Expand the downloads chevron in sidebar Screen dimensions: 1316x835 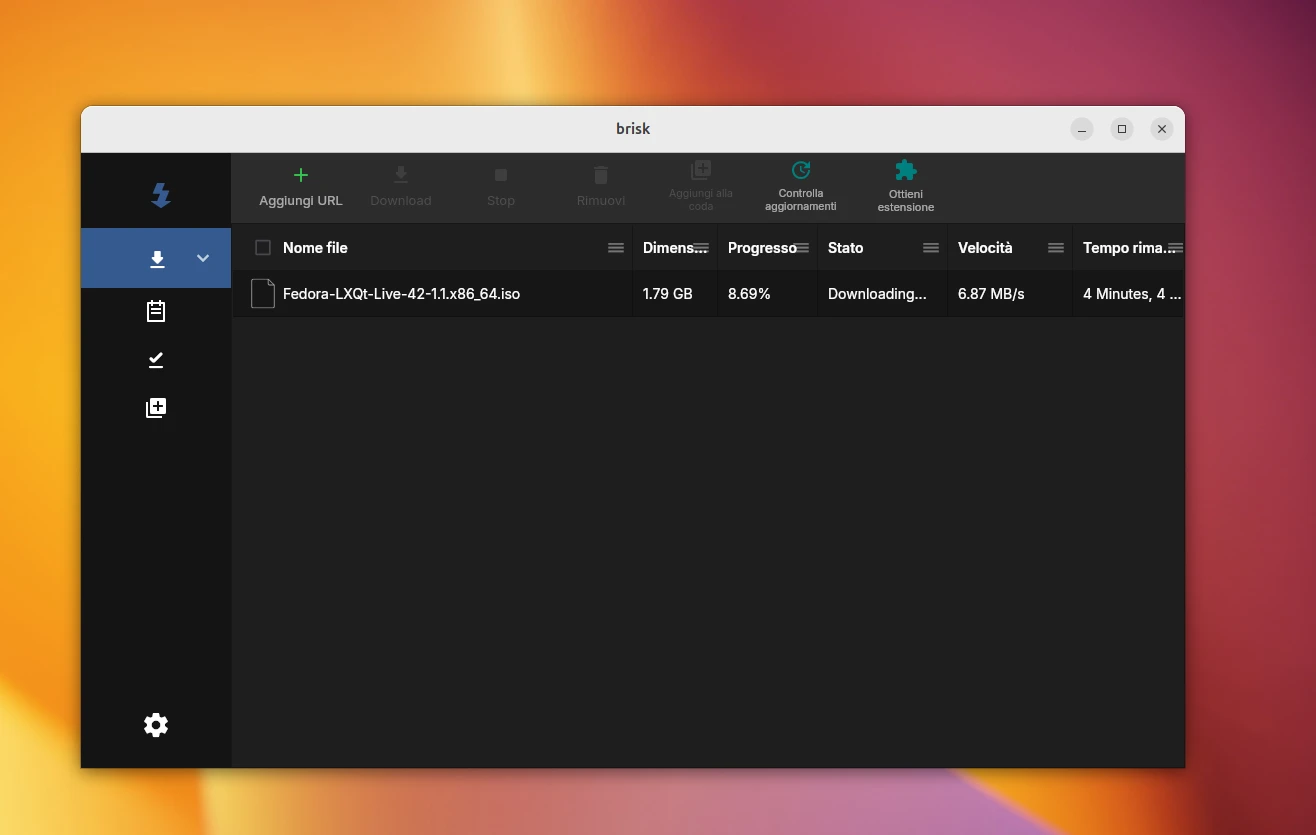coord(203,258)
